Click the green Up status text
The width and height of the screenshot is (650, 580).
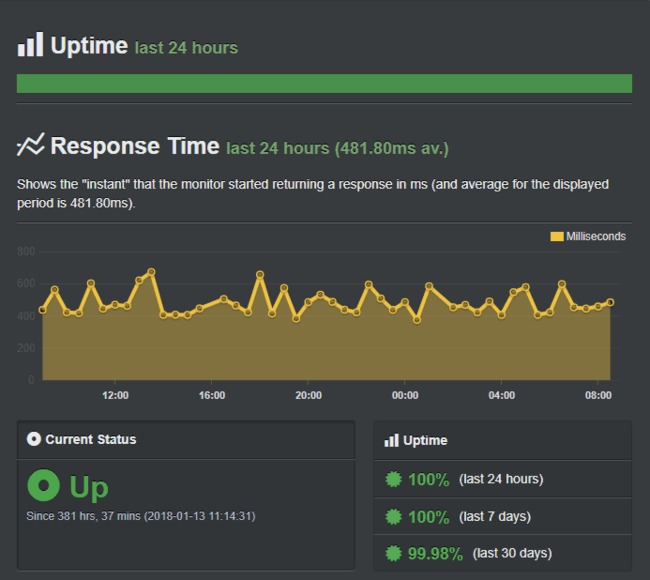pos(89,487)
